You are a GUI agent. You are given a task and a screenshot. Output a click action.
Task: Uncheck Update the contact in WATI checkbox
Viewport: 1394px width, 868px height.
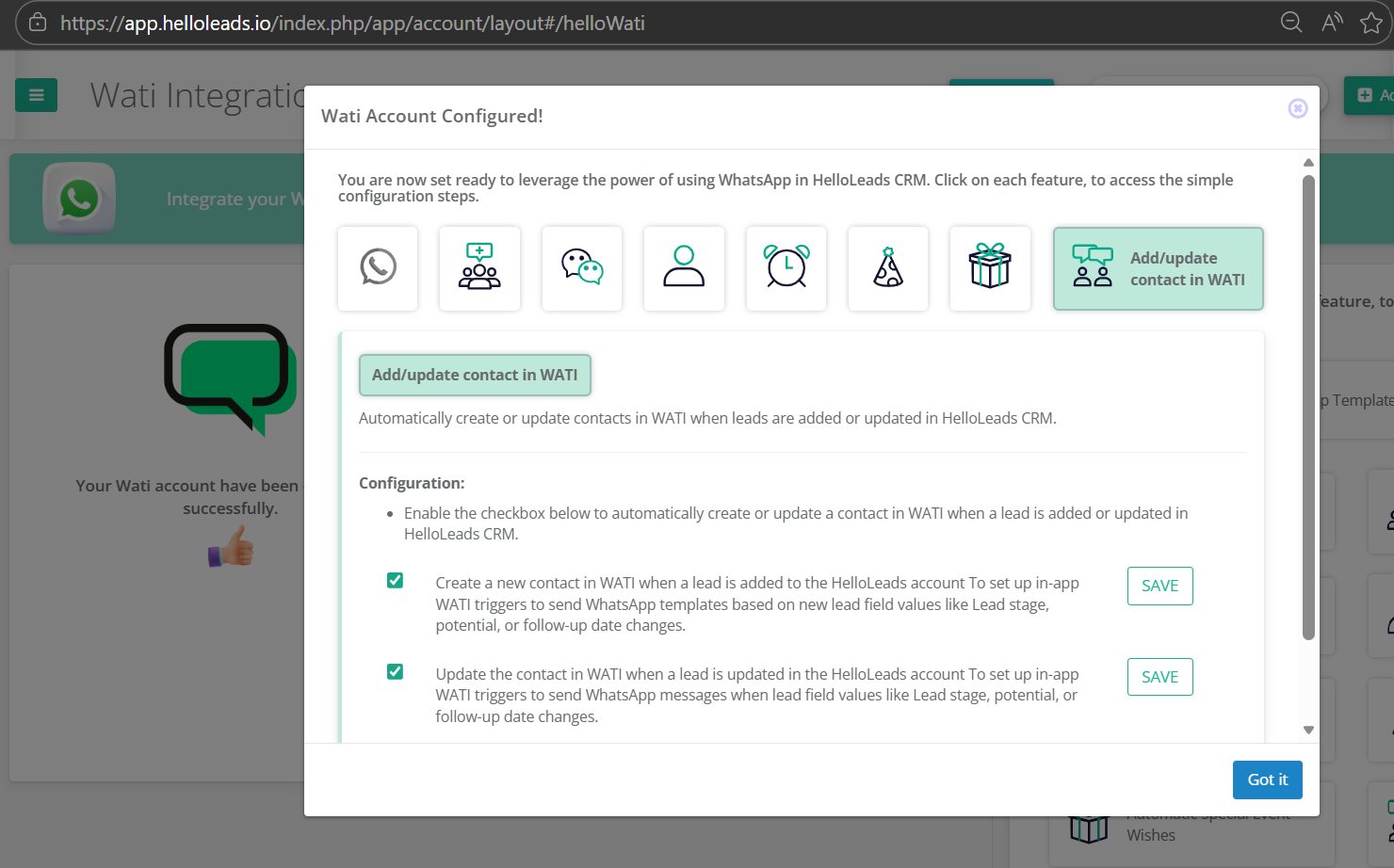point(396,672)
